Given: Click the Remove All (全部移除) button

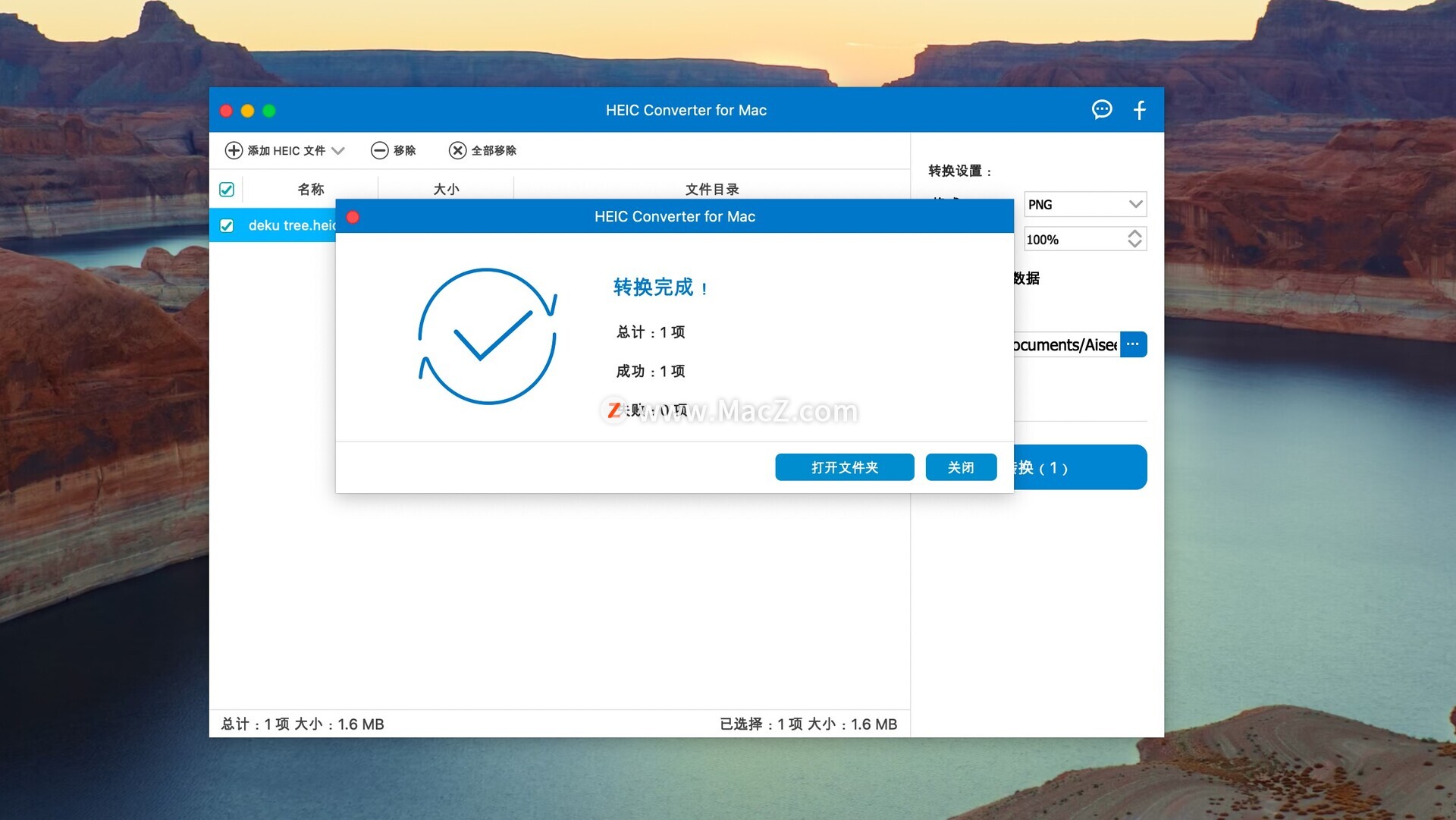Looking at the screenshot, I should click(x=482, y=150).
